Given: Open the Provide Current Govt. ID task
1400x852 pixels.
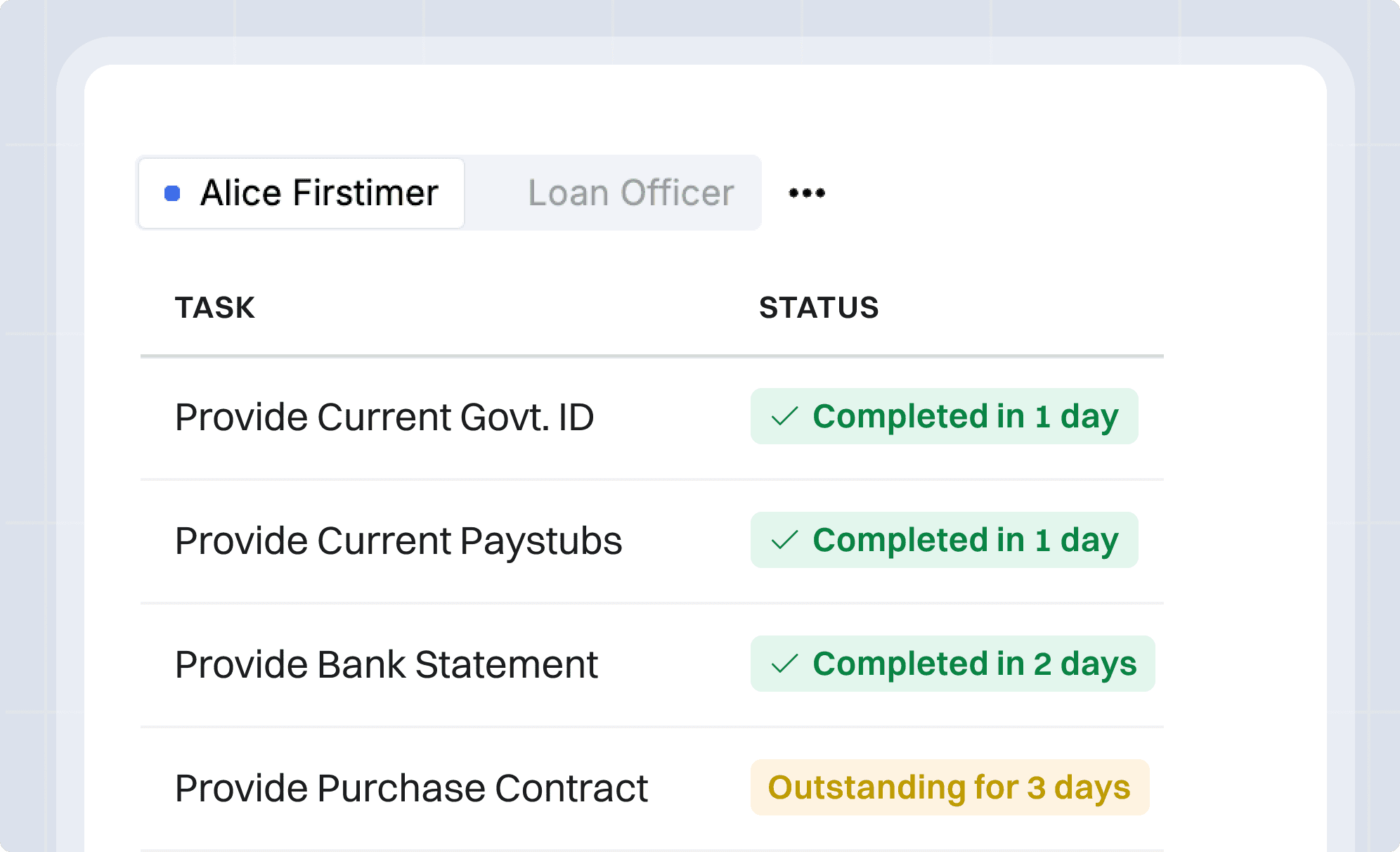Looking at the screenshot, I should pyautogui.click(x=384, y=417).
